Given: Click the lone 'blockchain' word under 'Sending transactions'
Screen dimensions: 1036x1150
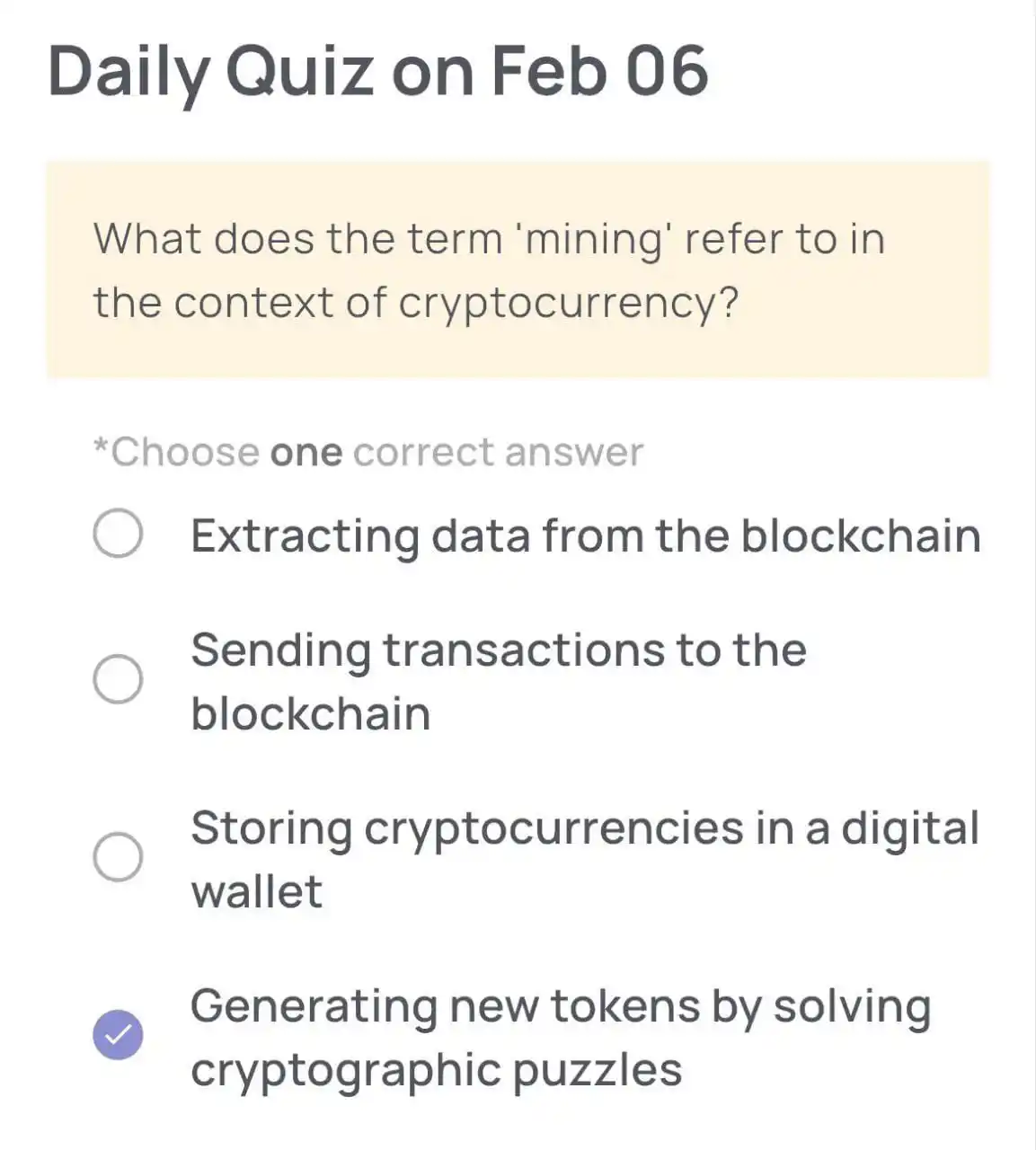Looking at the screenshot, I should pos(311,714).
